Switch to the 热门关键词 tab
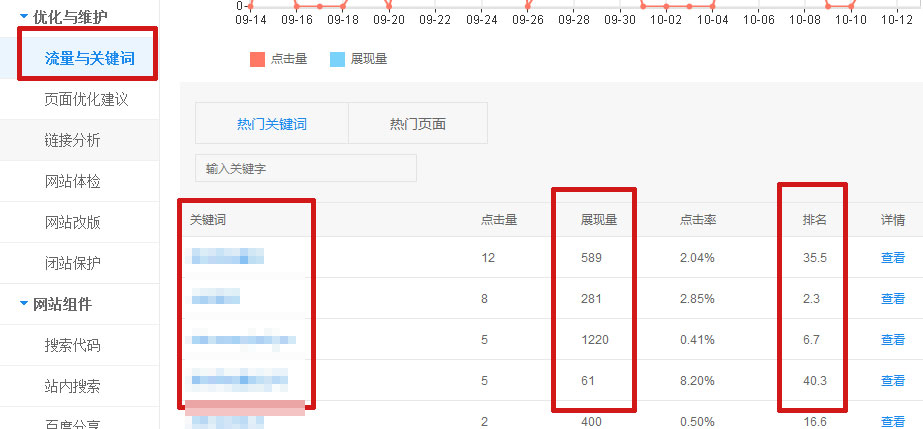Screen dimensions: 923x429 [272, 124]
